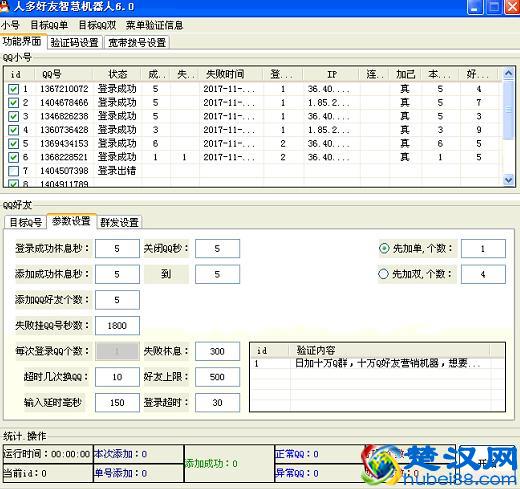Image resolution: width=520 pixels, height=489 pixels.
Task: Click the 添加QQ好友个数 input field
Action: click(117, 300)
